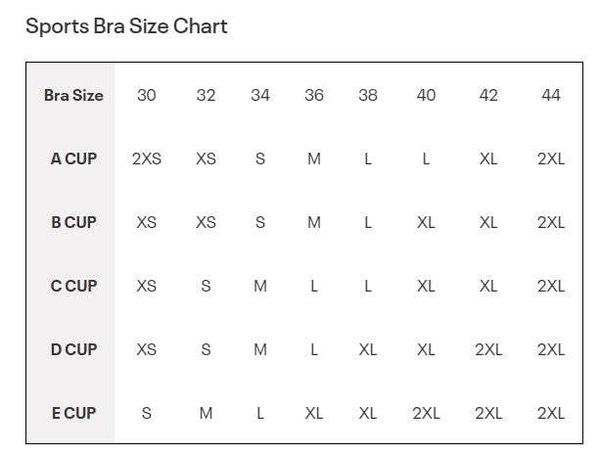Select the bra size 42 column header

point(488,95)
